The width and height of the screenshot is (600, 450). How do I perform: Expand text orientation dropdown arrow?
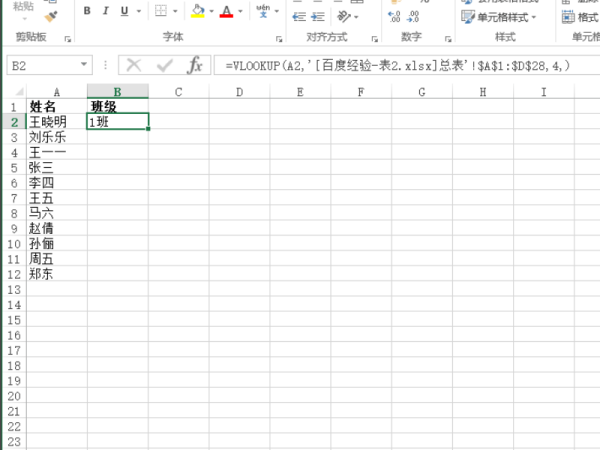(x=356, y=17)
